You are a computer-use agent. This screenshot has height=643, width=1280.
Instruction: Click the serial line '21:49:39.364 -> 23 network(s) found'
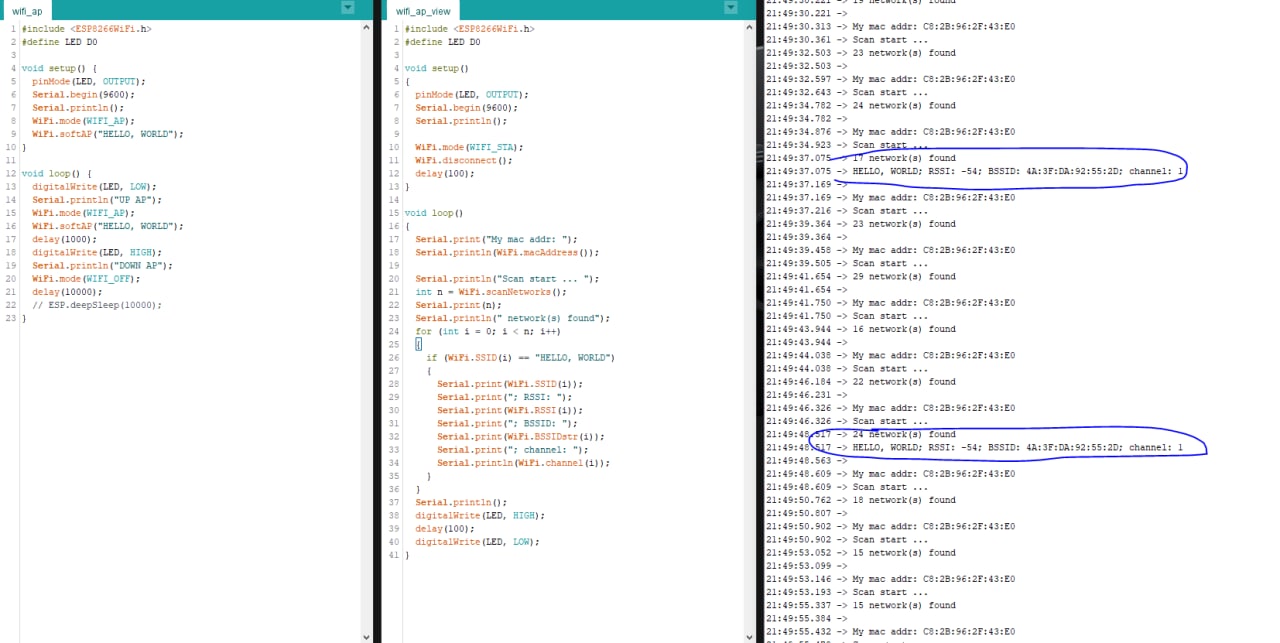click(x=861, y=224)
